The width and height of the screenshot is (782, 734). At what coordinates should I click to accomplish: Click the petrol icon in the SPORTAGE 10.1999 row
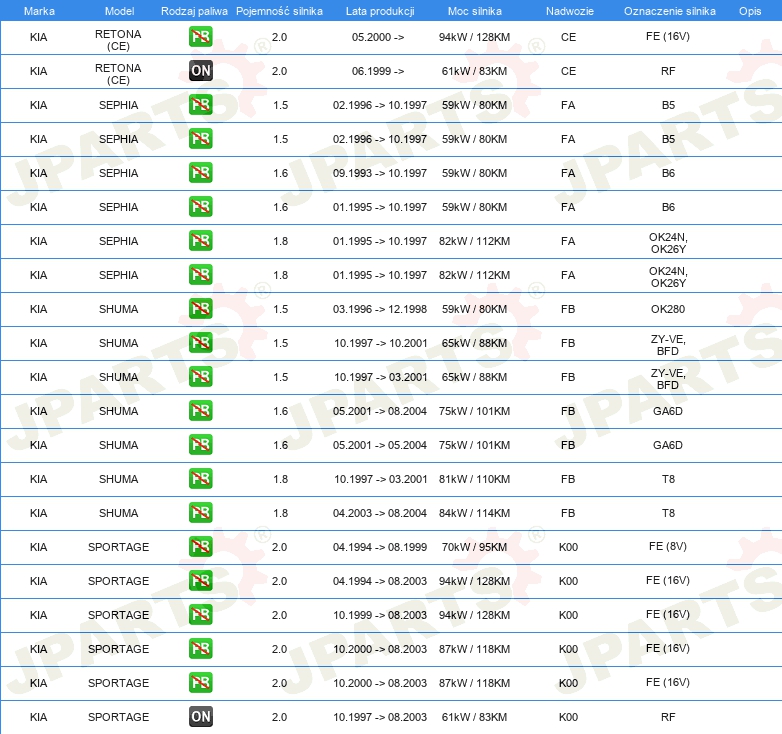point(200,614)
